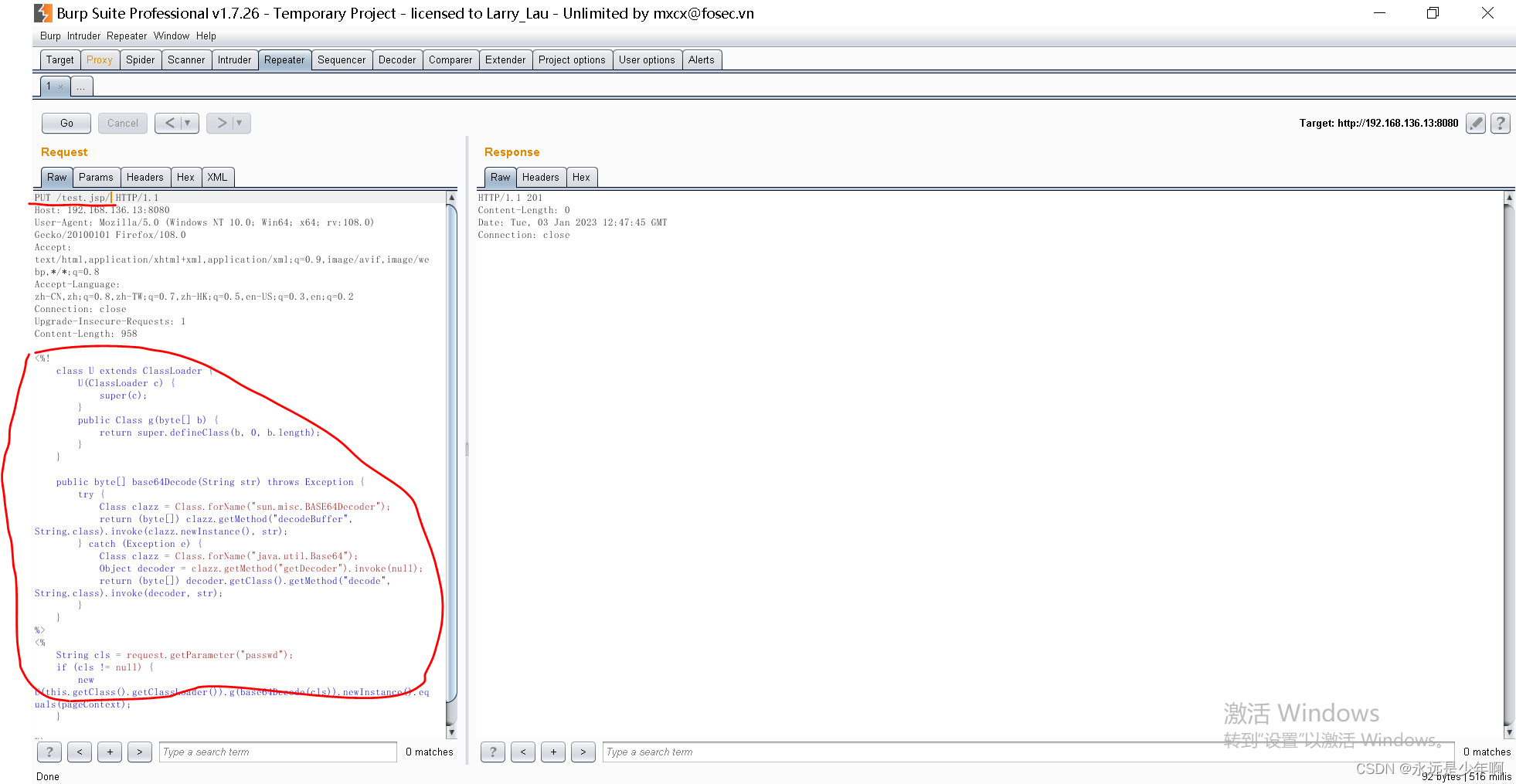Open the Project options tab
This screenshot has width=1516, height=784.
(x=572, y=59)
